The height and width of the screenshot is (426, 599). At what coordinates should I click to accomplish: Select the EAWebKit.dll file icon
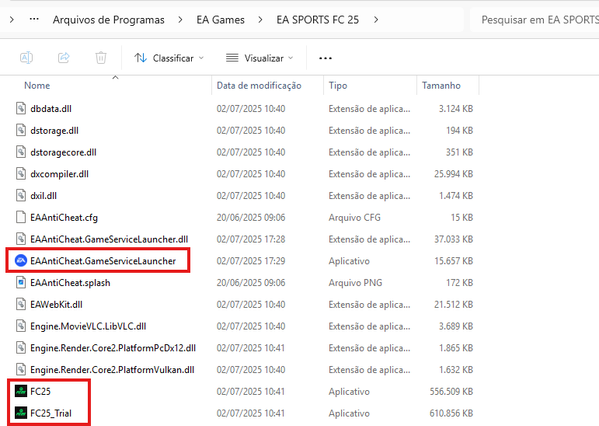coord(21,304)
